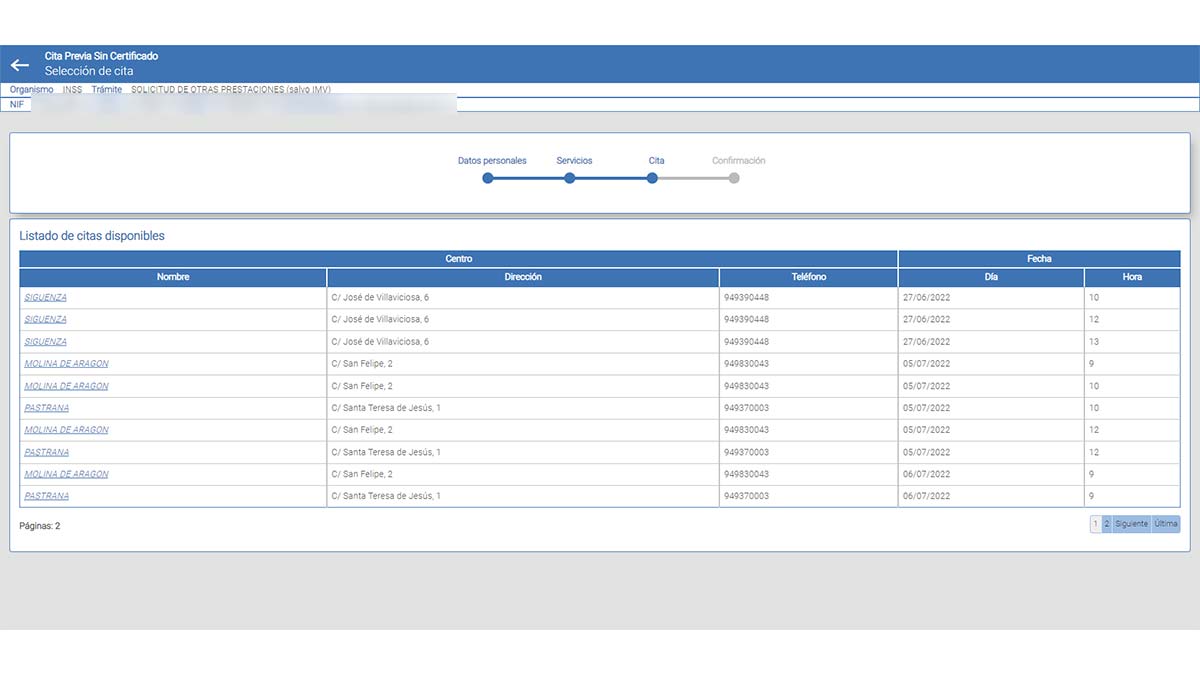Image resolution: width=1200 pixels, height=675 pixels.
Task: Click the Día column header
Action: [x=990, y=277]
